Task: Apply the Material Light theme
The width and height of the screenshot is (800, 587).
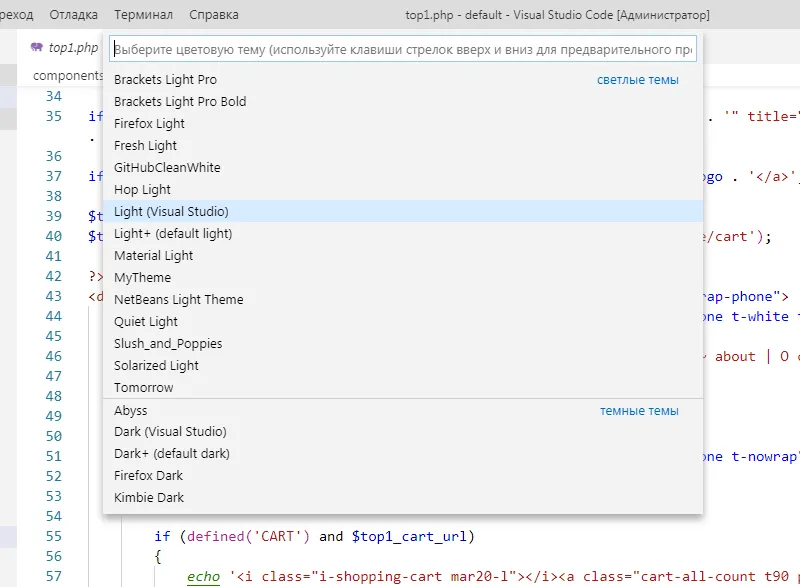Action: coord(153,255)
